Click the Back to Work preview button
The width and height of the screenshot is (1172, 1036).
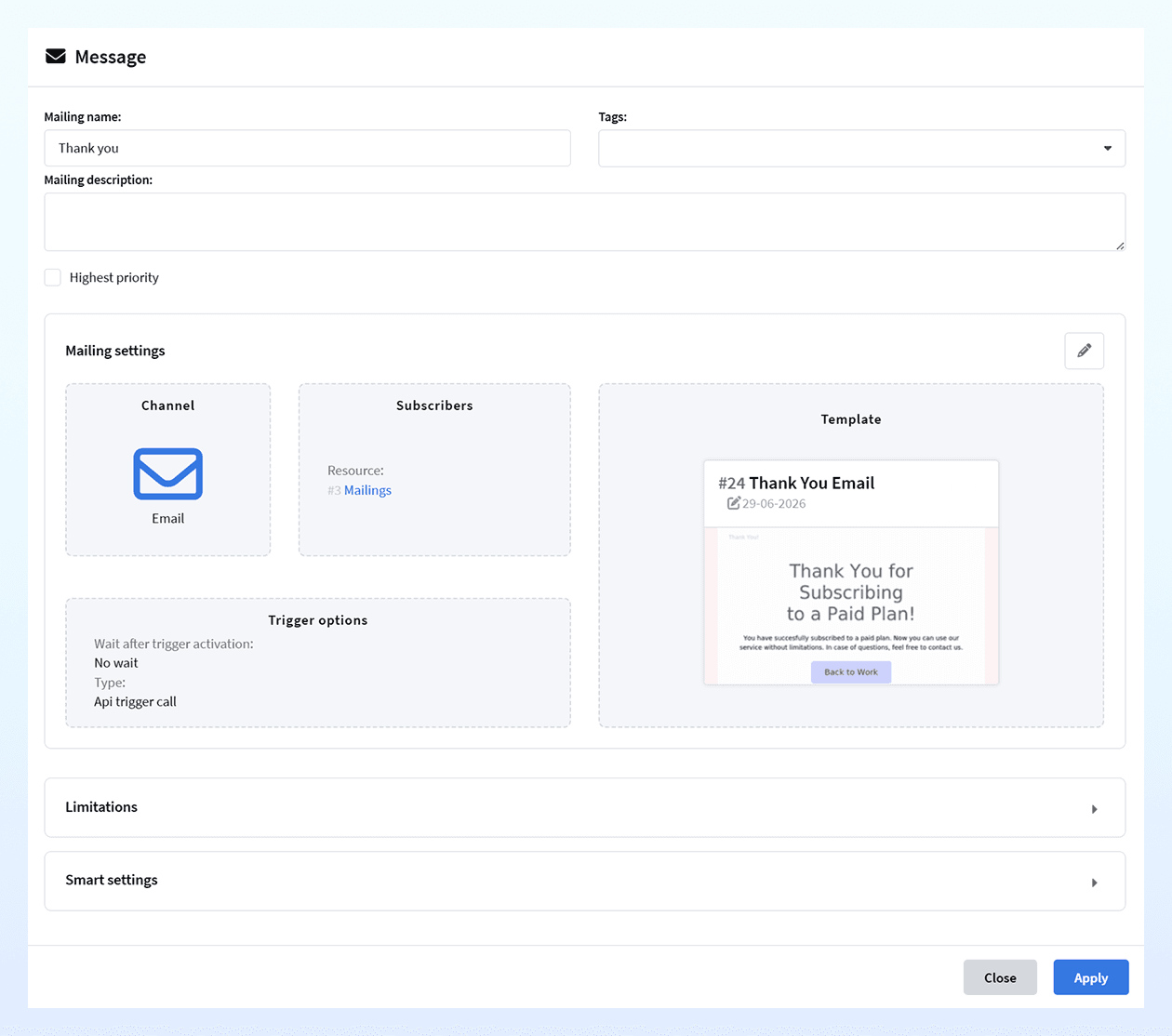(x=851, y=672)
